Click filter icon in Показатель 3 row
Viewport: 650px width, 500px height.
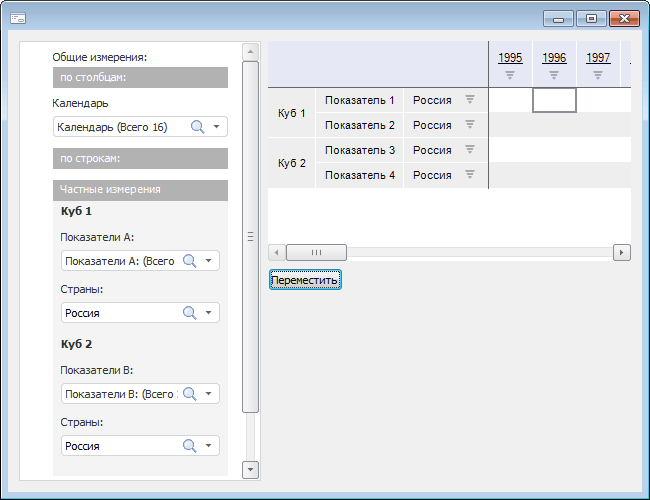[x=469, y=150]
